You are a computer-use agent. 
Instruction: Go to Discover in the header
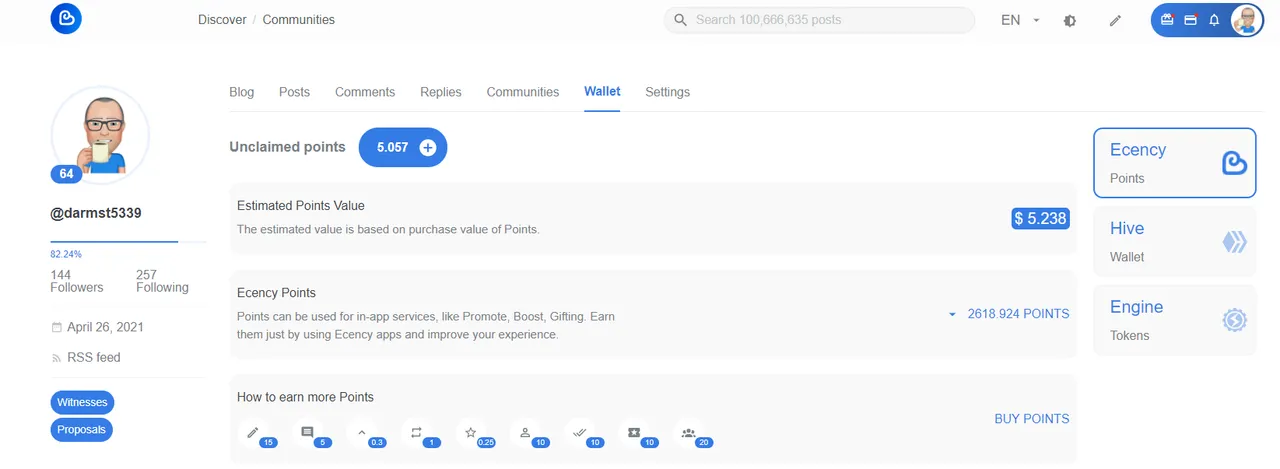click(x=222, y=20)
